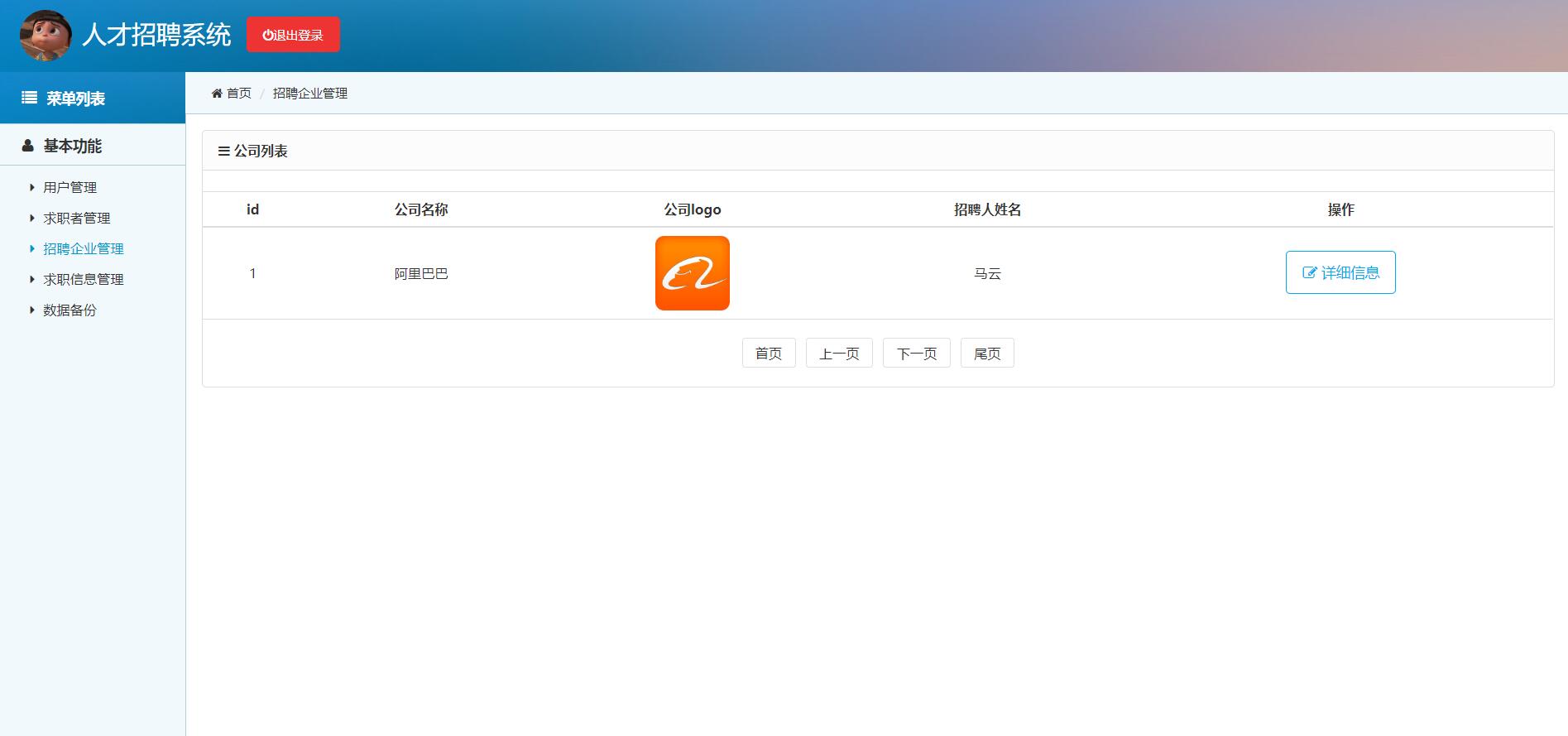Go to first page with 首页 button
Viewport: 1568px width, 736px height.
769,354
